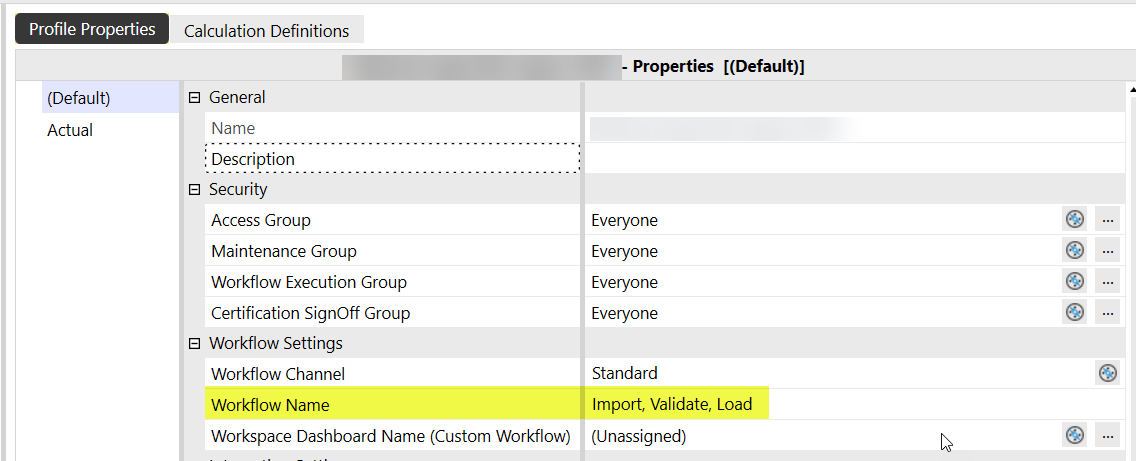The width and height of the screenshot is (1136, 461).
Task: Click picker icon for Workspace Dashboard Name
Action: coord(1075,435)
